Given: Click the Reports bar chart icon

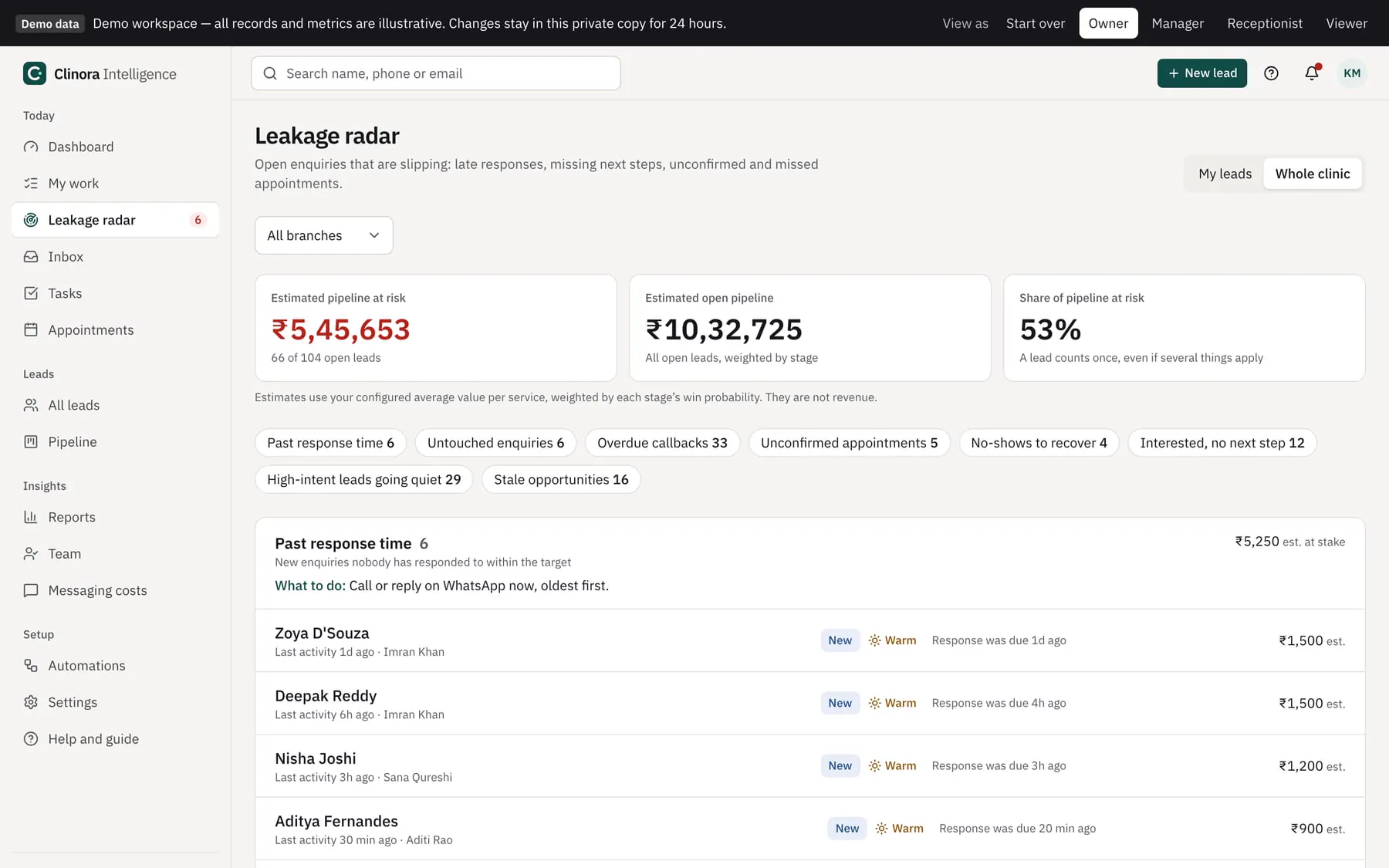Looking at the screenshot, I should (x=31, y=517).
